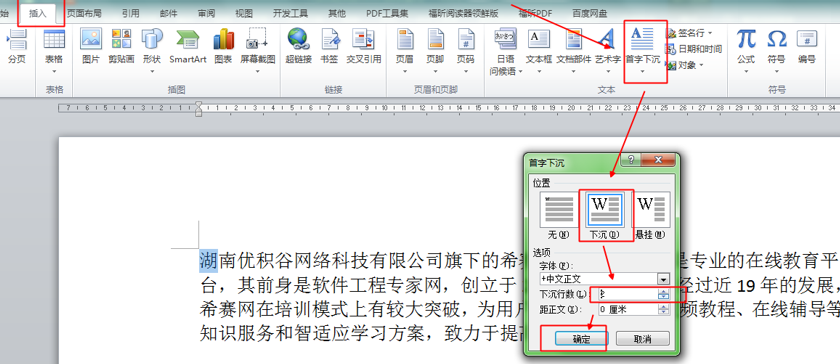840x364 pixels.
Task: Insert a number (编号)
Action: (x=807, y=47)
